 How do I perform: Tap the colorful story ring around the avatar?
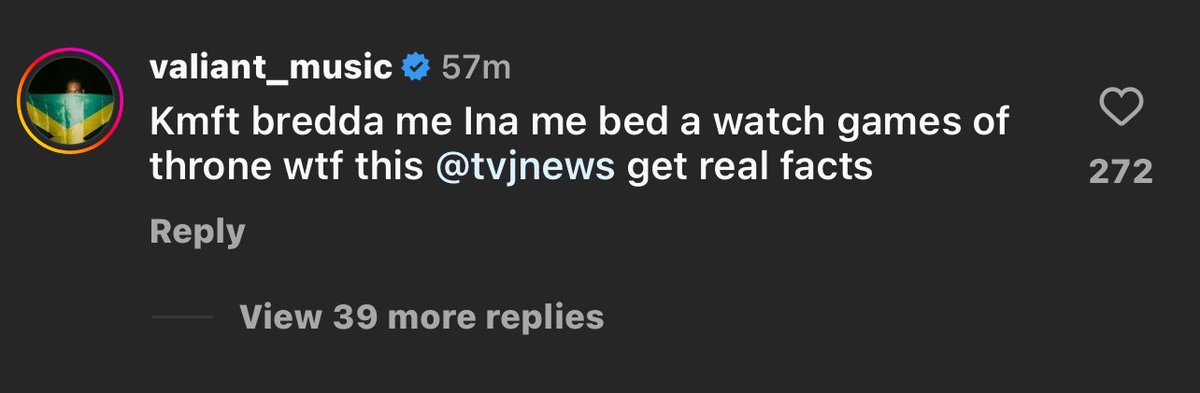[70, 101]
